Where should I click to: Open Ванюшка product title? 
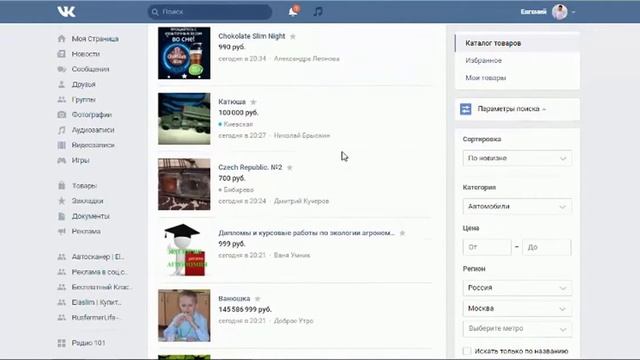click(234, 299)
